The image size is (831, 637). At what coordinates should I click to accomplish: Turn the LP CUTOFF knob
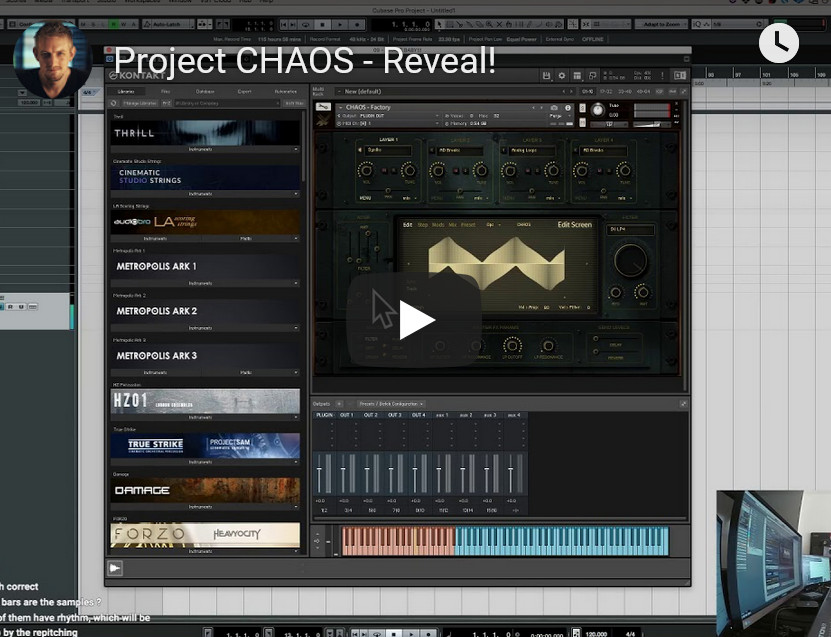[x=512, y=345]
